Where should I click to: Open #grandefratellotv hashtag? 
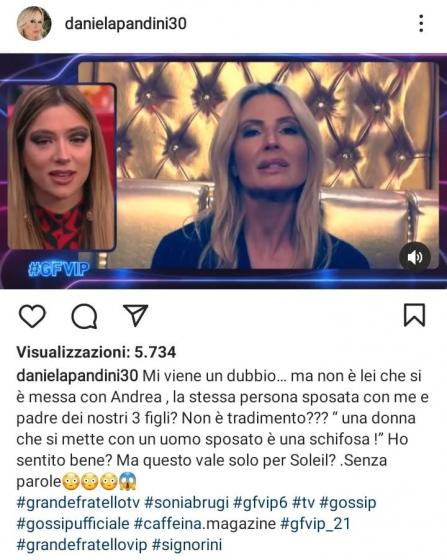click(78, 502)
